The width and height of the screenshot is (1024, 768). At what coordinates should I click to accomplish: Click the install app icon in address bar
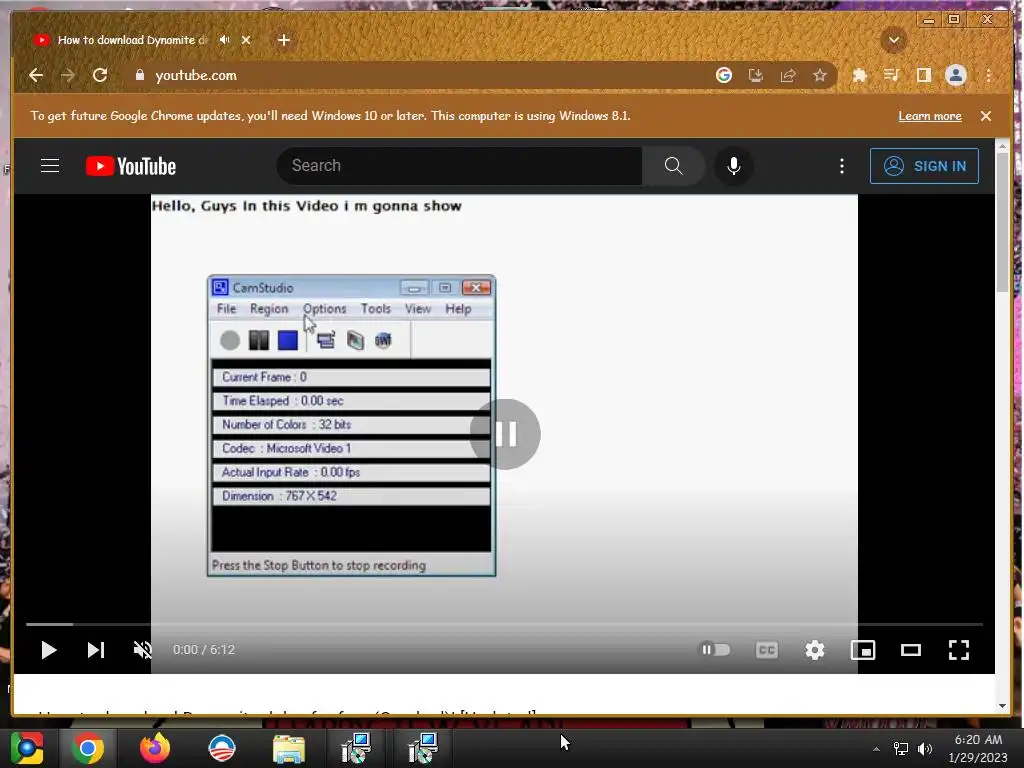tap(756, 75)
